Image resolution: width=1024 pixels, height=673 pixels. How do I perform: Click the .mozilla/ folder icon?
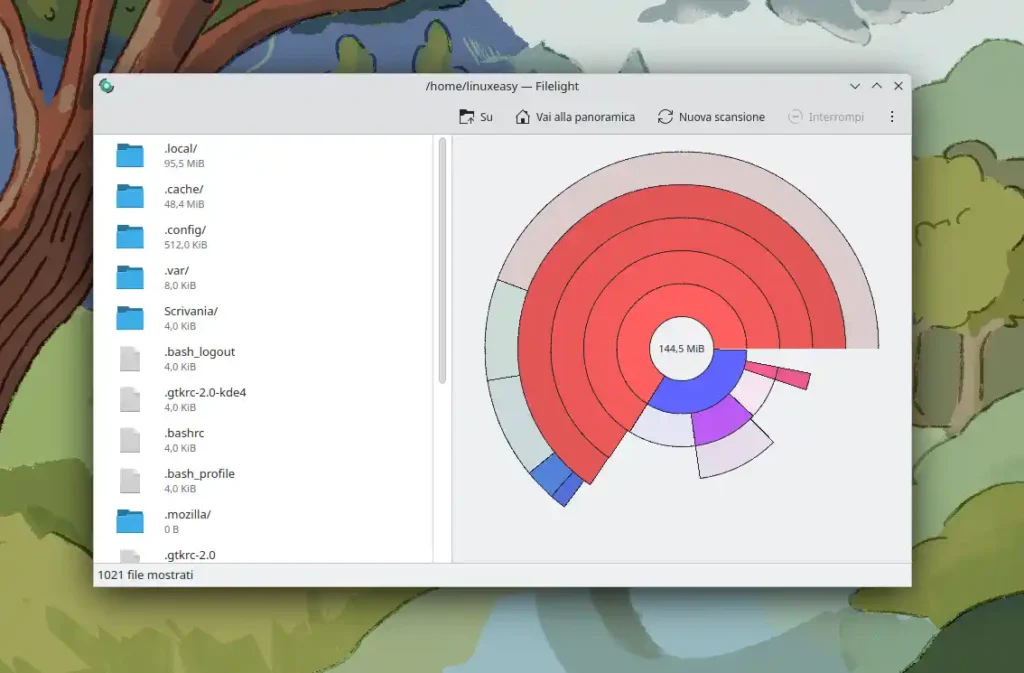coord(130,522)
